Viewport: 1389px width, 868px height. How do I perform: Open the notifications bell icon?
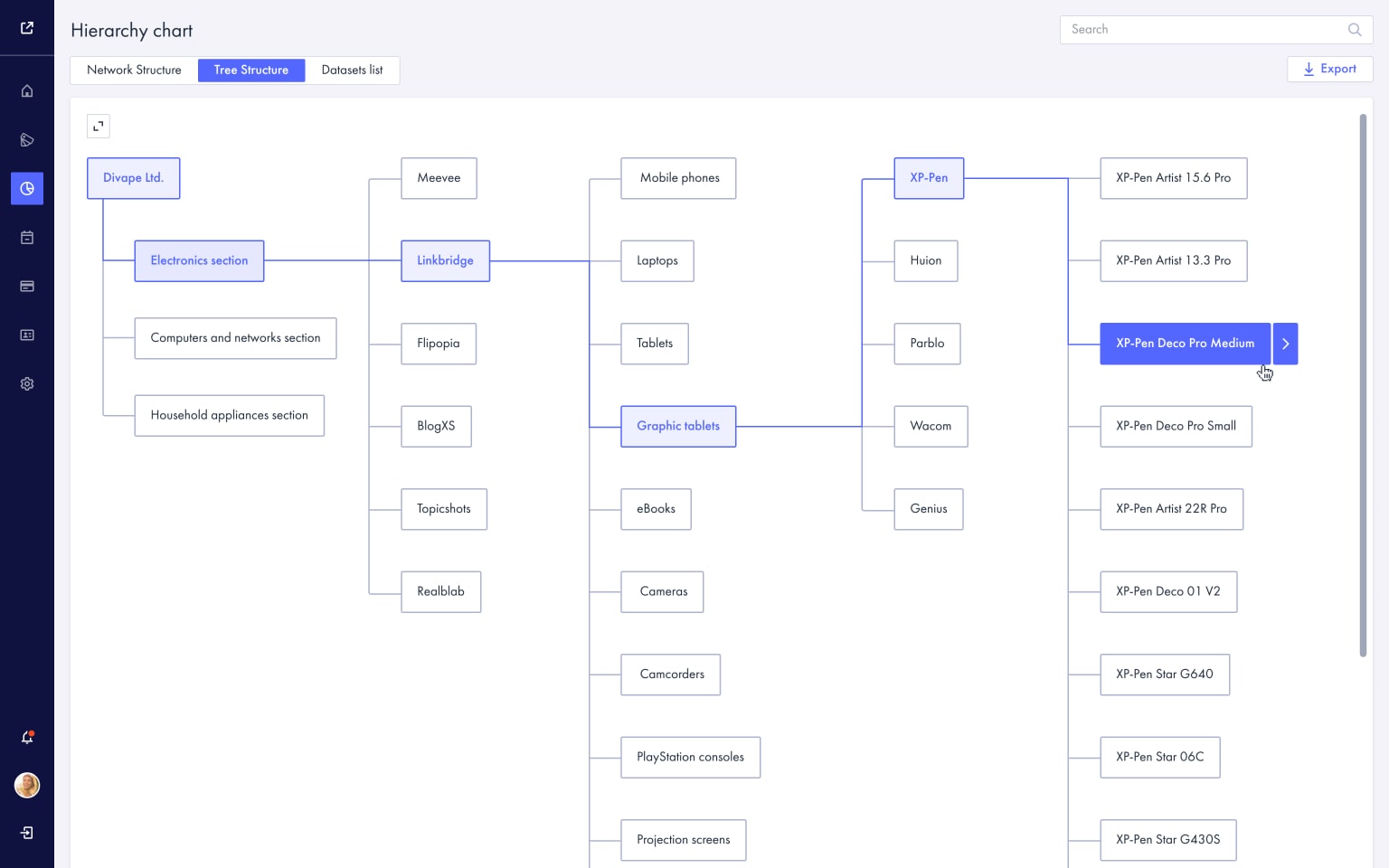point(27,738)
